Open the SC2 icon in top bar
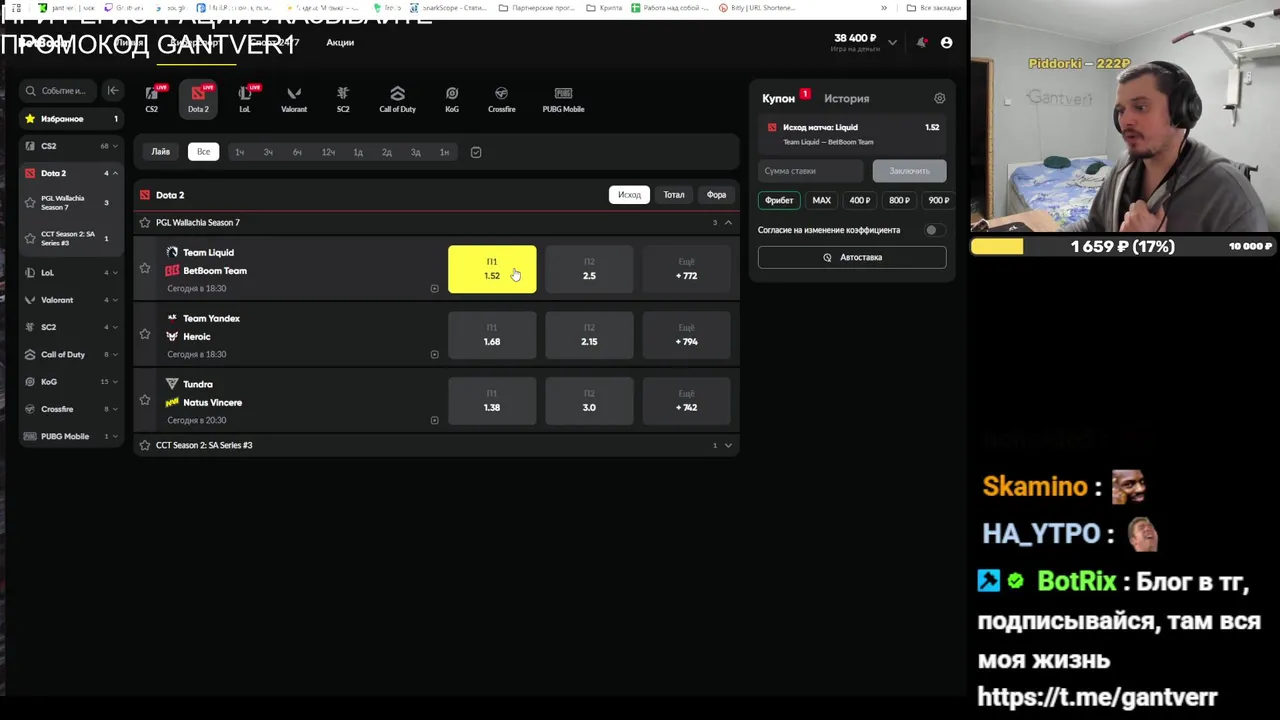Screen dimensions: 1280x720 coord(343,98)
